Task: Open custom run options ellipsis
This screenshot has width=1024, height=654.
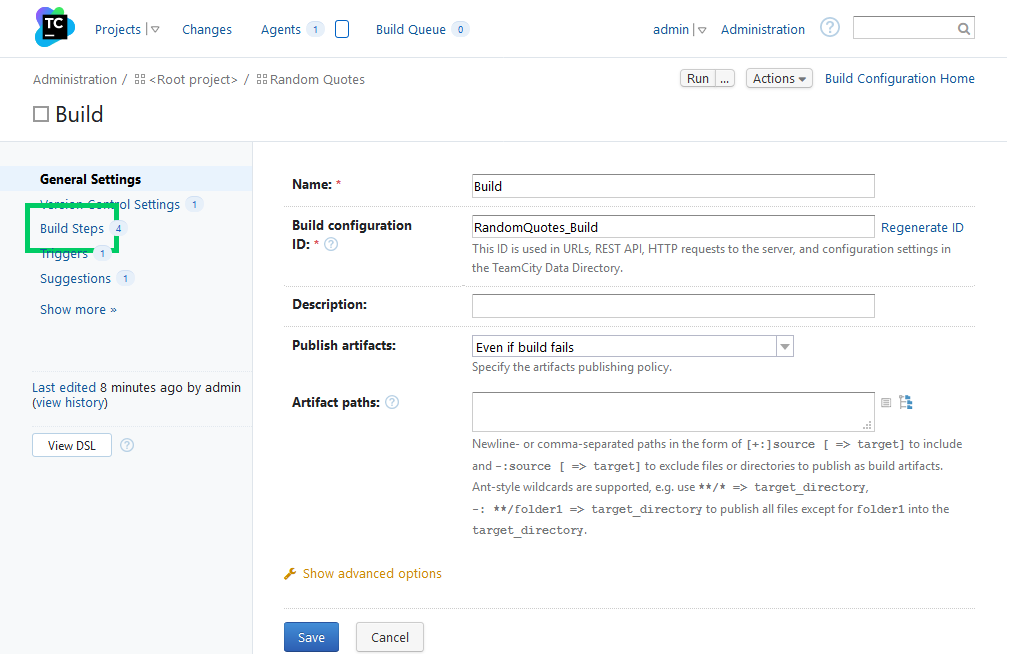Action: point(724,78)
